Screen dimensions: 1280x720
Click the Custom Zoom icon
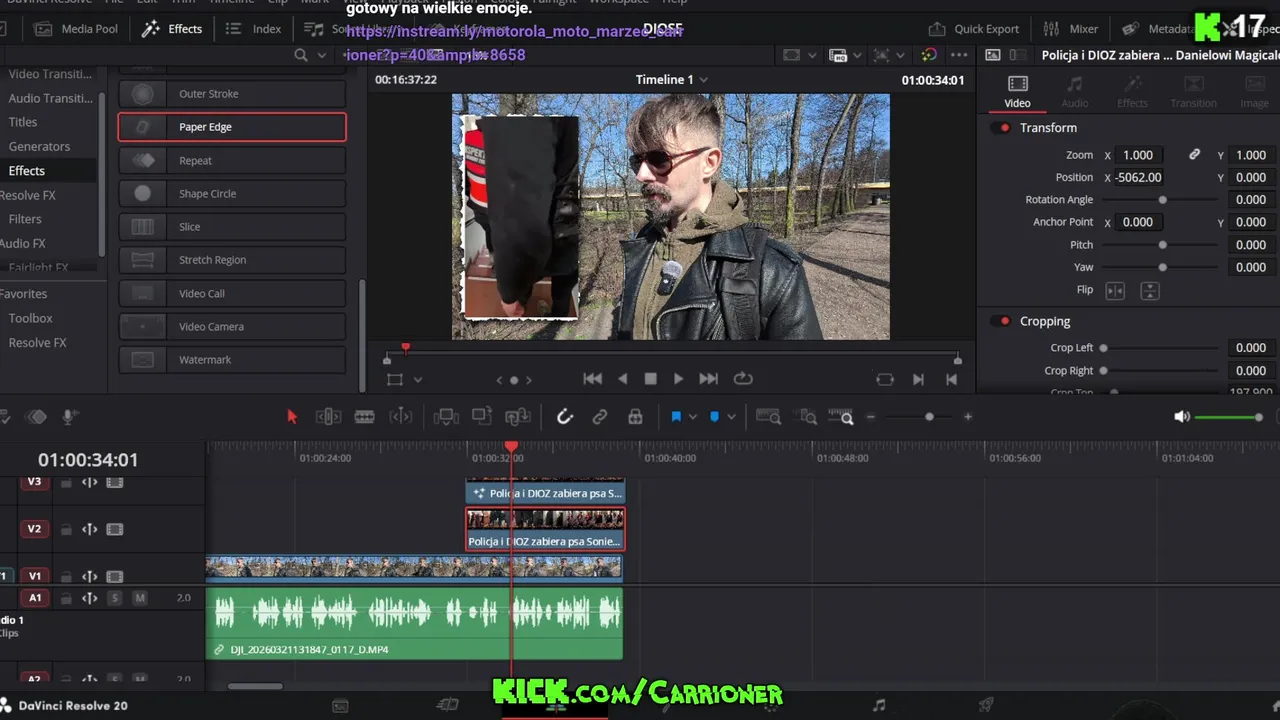(x=842, y=417)
